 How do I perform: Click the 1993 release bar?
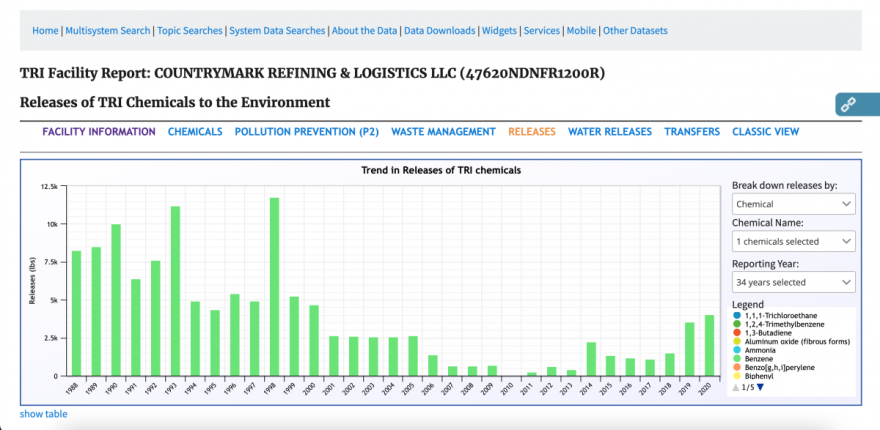175,291
